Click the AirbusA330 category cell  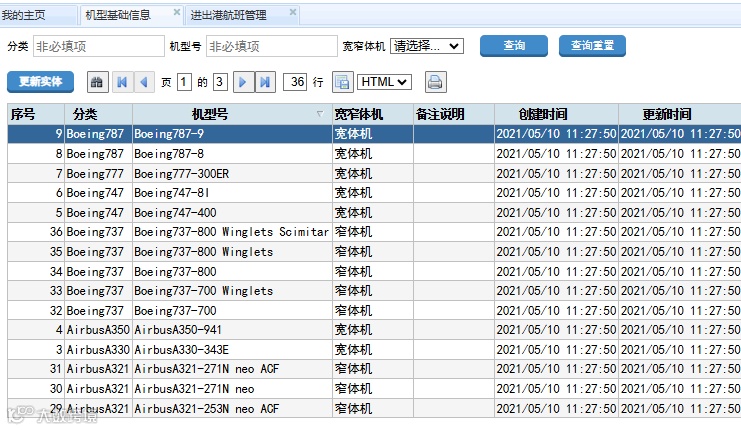coord(98,350)
